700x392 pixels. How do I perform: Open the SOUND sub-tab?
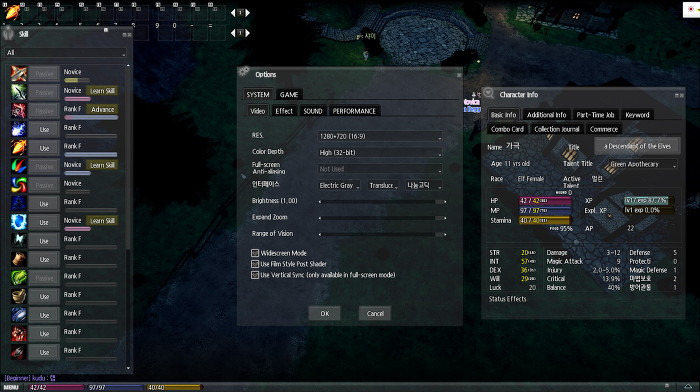pos(312,111)
